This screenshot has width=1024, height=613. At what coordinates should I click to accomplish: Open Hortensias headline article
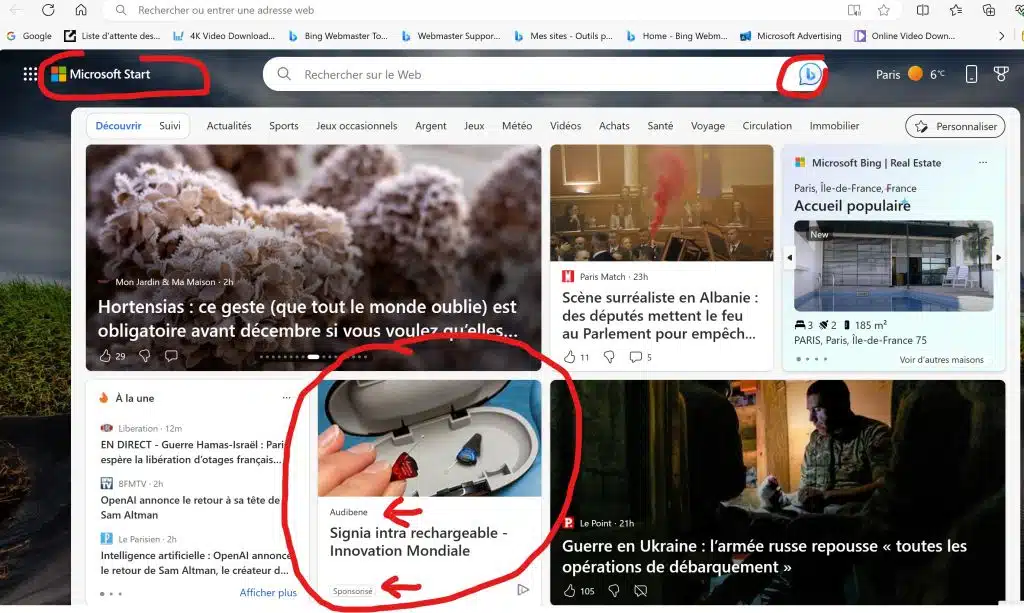click(x=307, y=319)
